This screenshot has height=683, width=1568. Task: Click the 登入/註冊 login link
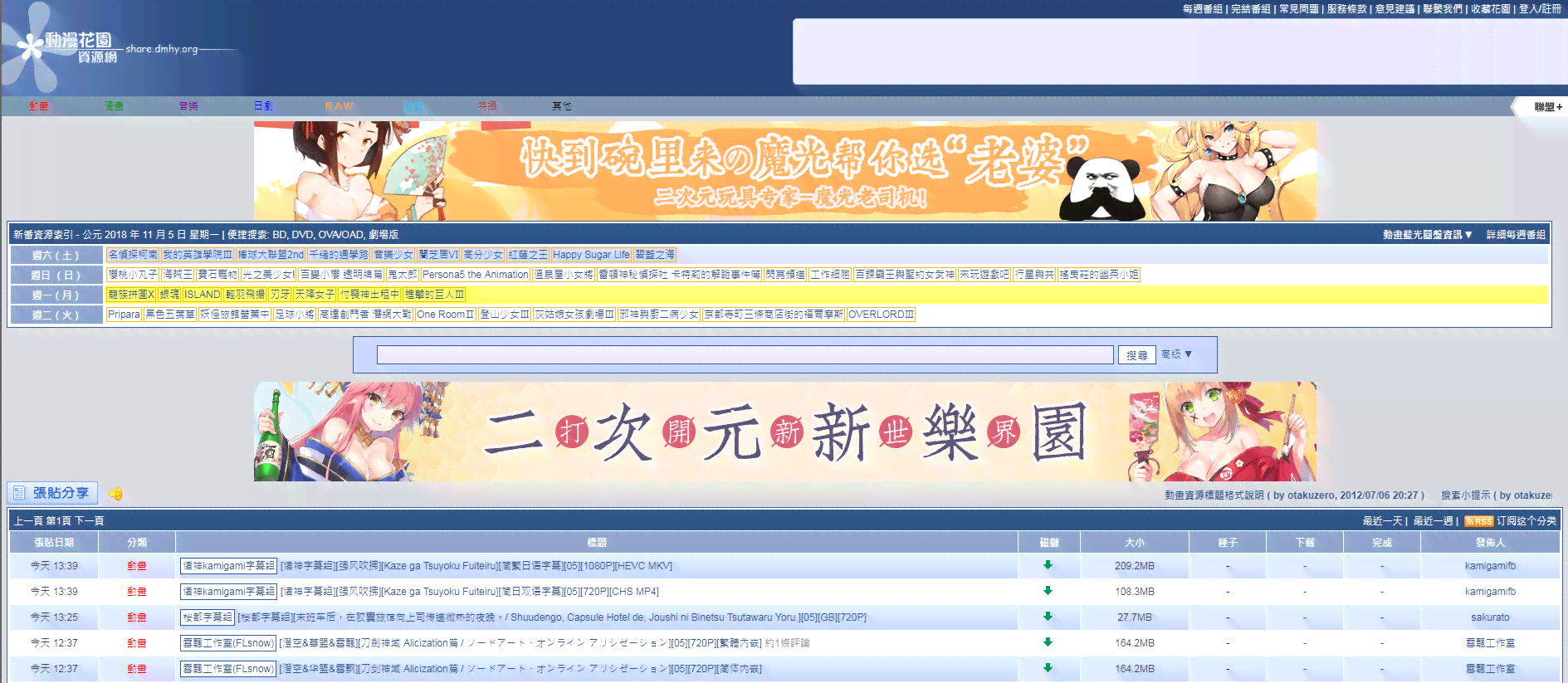pos(1541,9)
